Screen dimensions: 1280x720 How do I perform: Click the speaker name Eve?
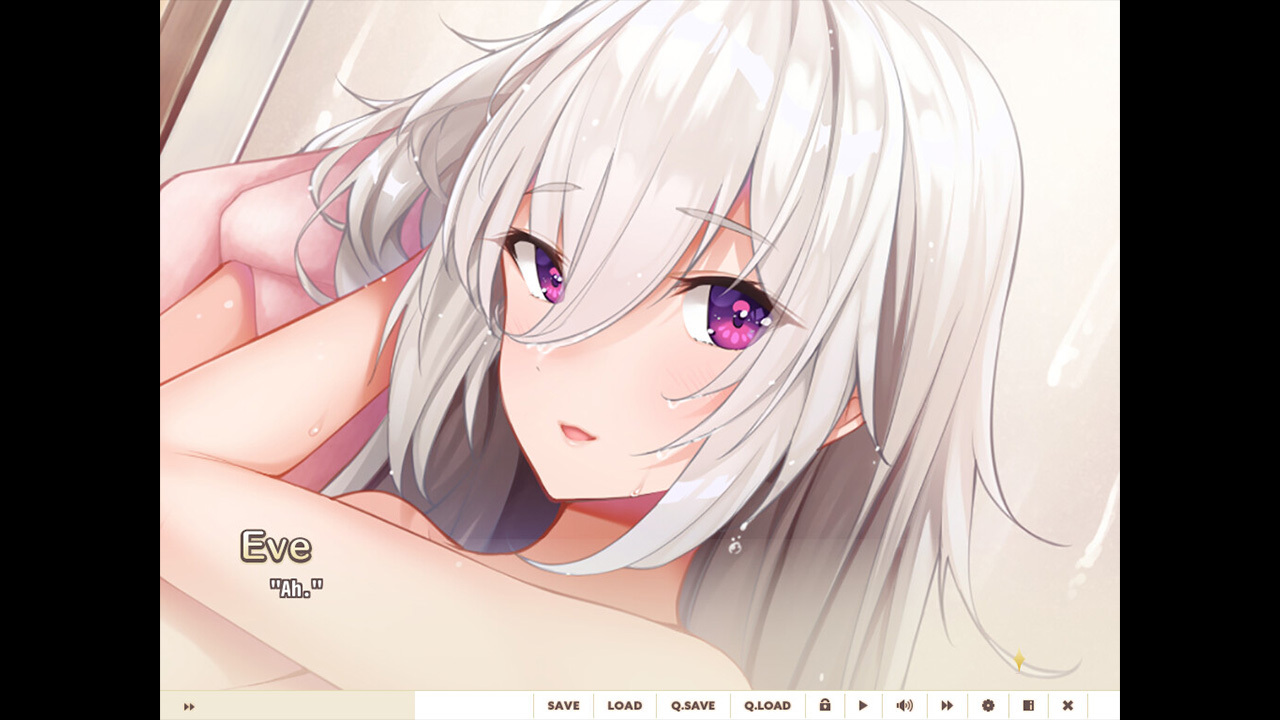point(276,546)
